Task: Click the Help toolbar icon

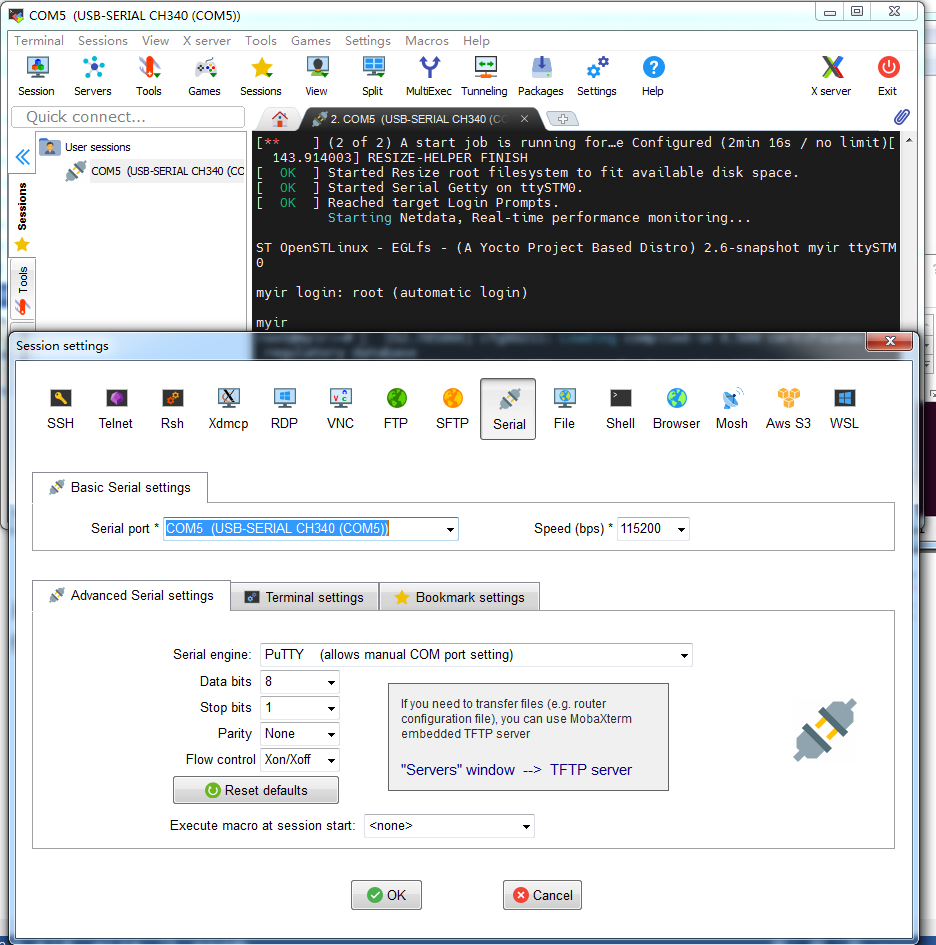Action: point(653,76)
